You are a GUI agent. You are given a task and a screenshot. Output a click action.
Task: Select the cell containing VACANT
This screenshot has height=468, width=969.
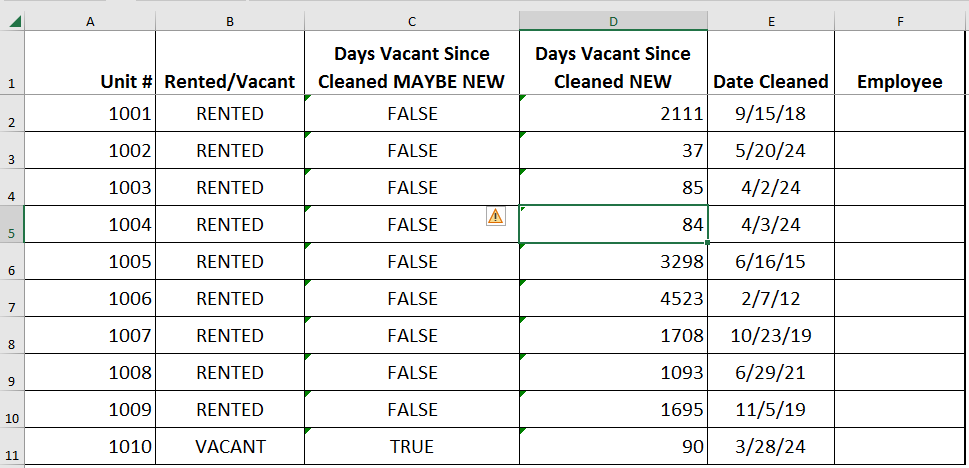(x=230, y=446)
